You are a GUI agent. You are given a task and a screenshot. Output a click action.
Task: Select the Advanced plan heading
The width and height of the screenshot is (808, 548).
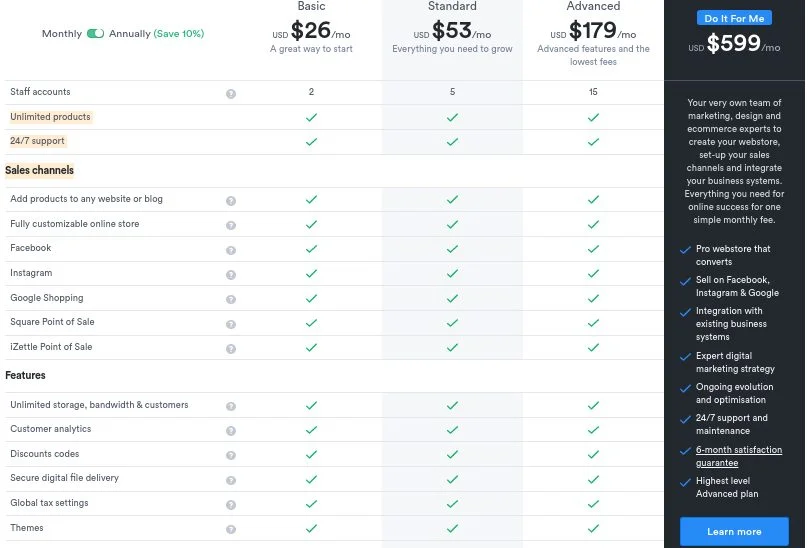[x=593, y=6]
